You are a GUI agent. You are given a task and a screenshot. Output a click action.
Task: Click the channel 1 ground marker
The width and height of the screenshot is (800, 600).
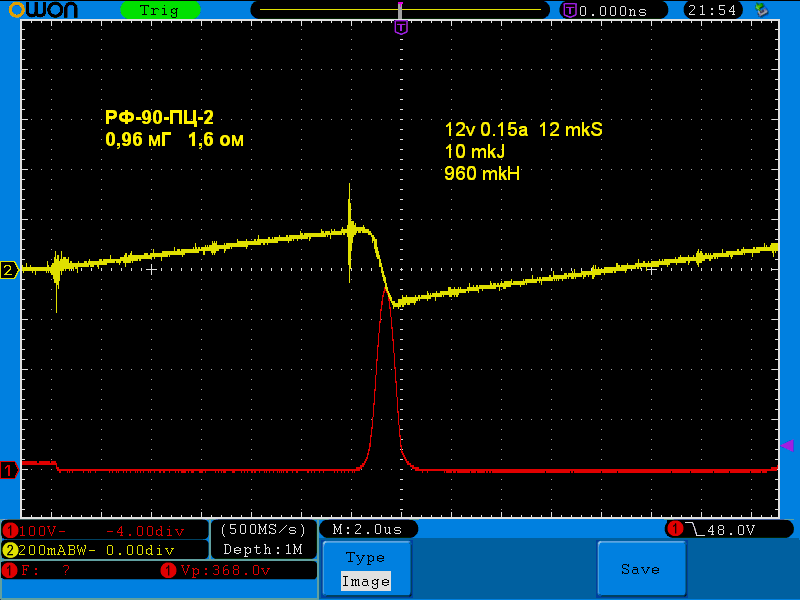coord(9,470)
